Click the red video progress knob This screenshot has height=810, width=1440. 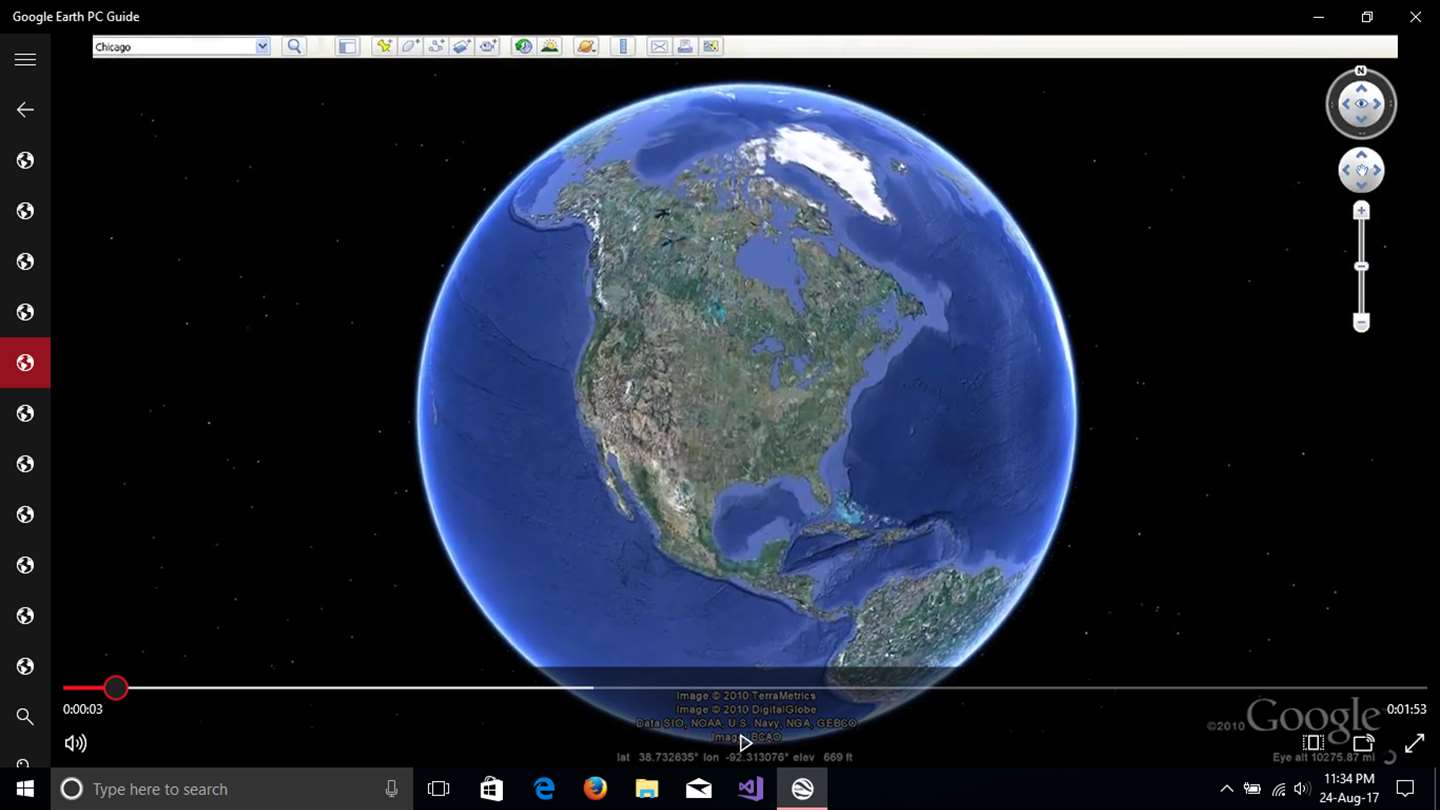tap(116, 687)
